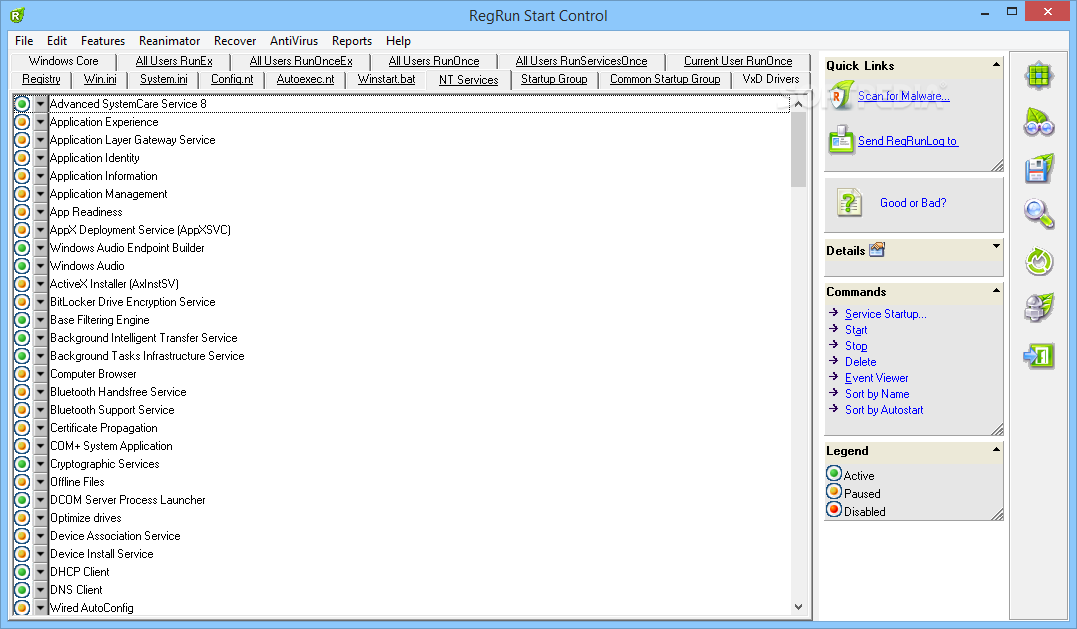Open the Features menu
Image resolution: width=1077 pixels, height=629 pixels.
pos(103,41)
